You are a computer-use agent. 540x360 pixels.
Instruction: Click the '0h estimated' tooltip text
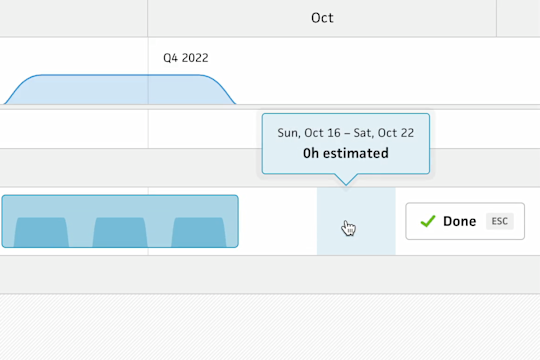346,153
